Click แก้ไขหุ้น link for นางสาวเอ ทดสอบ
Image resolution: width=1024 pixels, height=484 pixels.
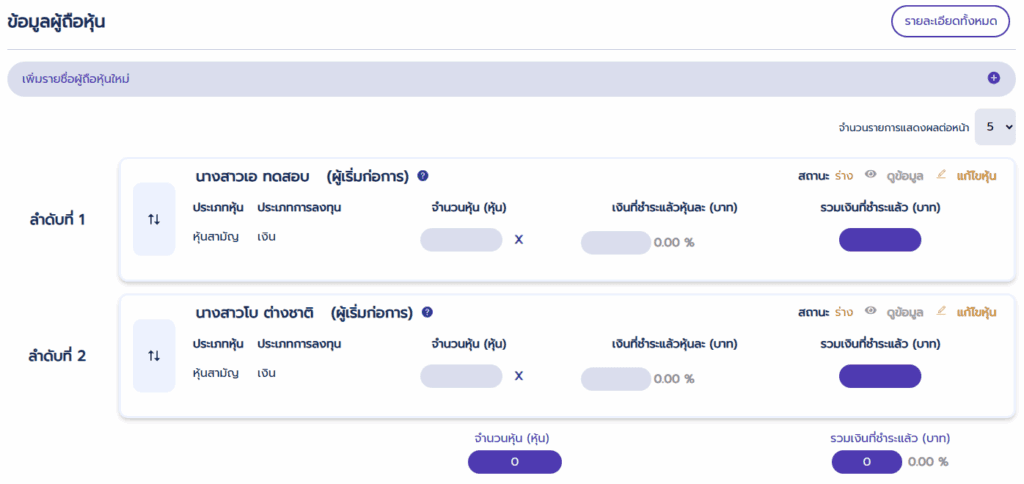(x=976, y=176)
